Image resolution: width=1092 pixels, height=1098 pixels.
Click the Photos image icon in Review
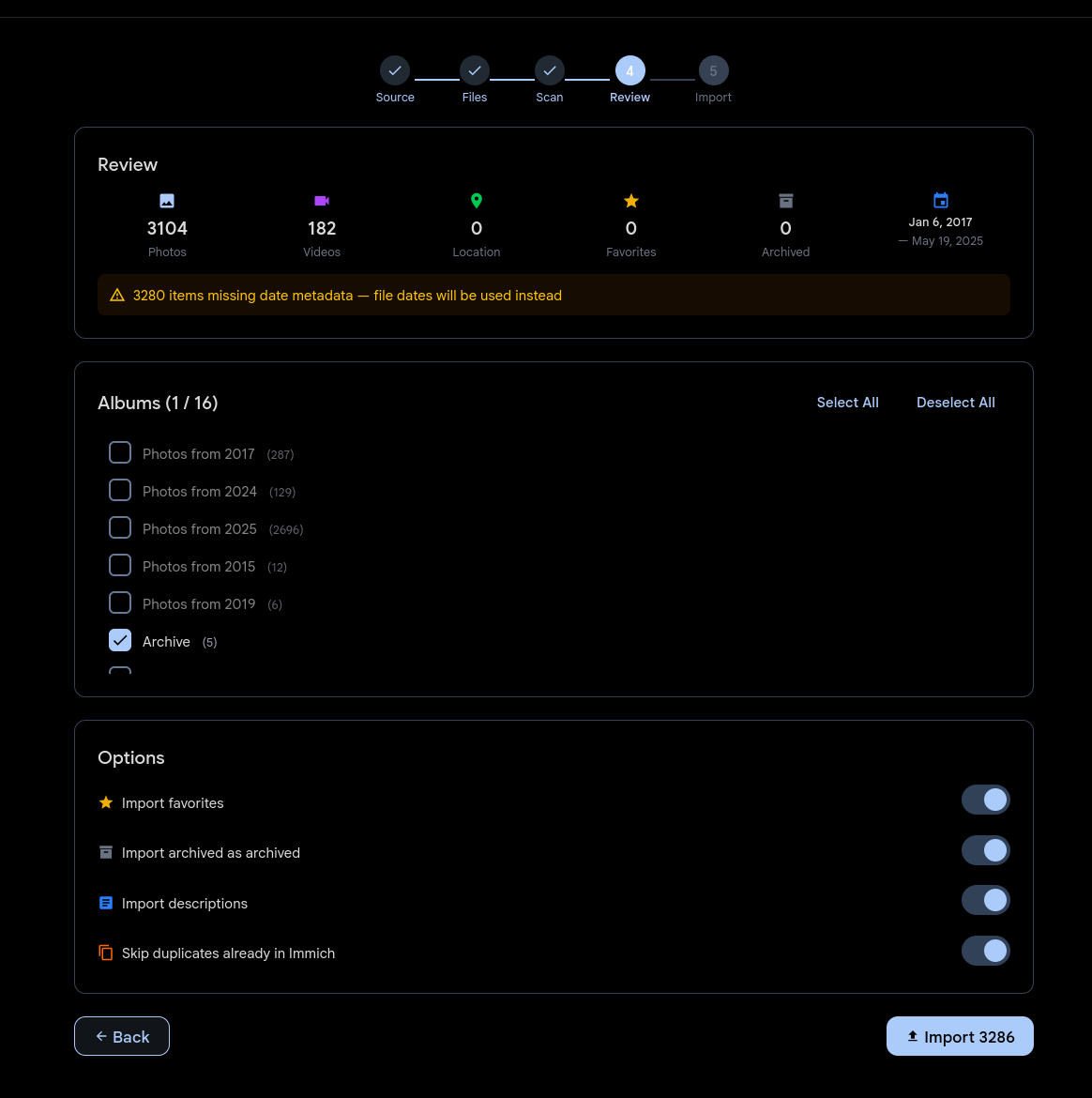[x=167, y=201]
